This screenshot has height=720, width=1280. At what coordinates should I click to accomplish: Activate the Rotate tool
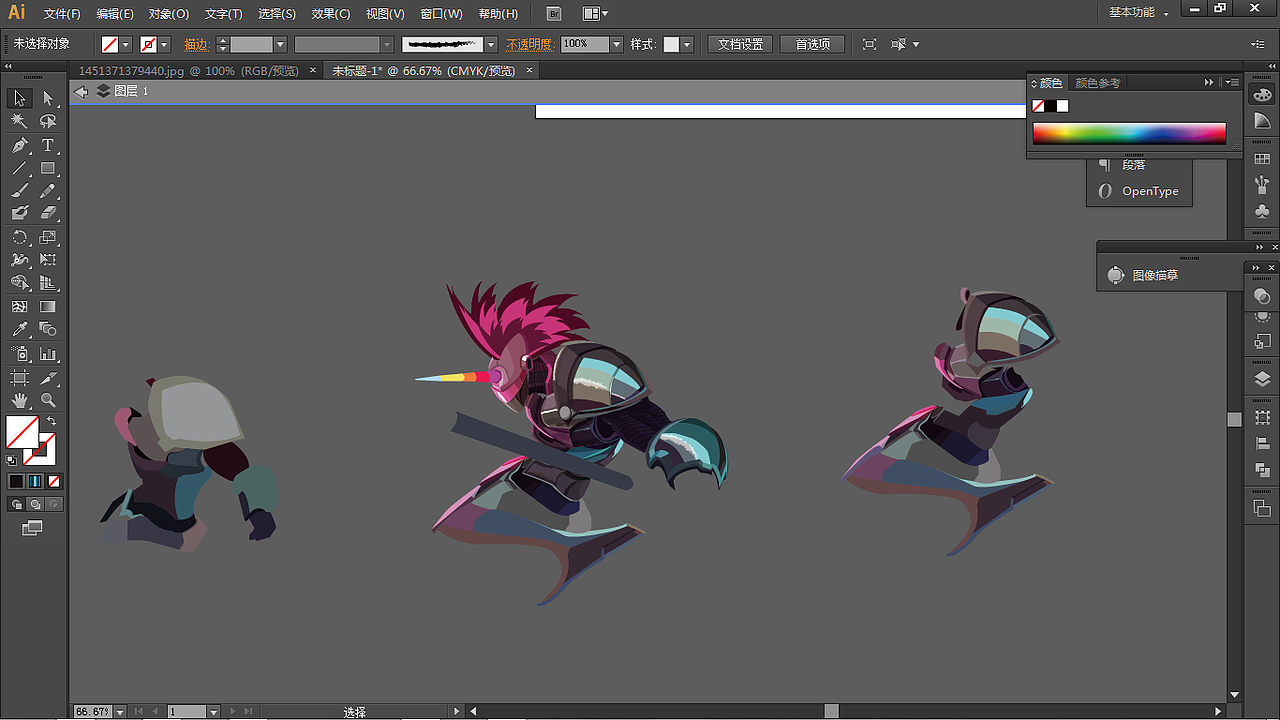pos(19,237)
